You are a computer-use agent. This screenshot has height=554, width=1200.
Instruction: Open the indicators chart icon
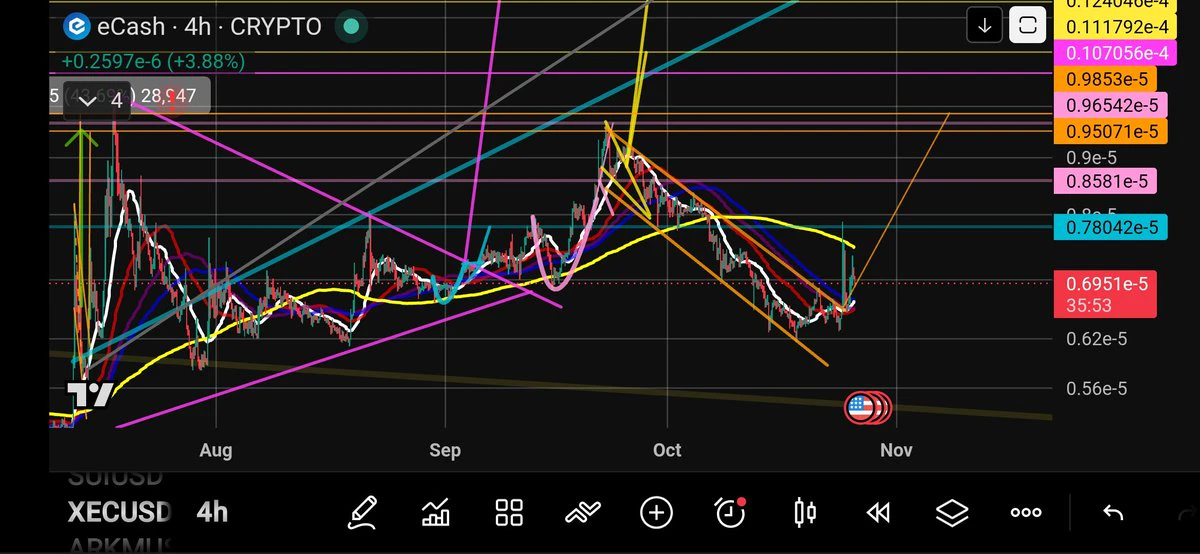tap(436, 513)
